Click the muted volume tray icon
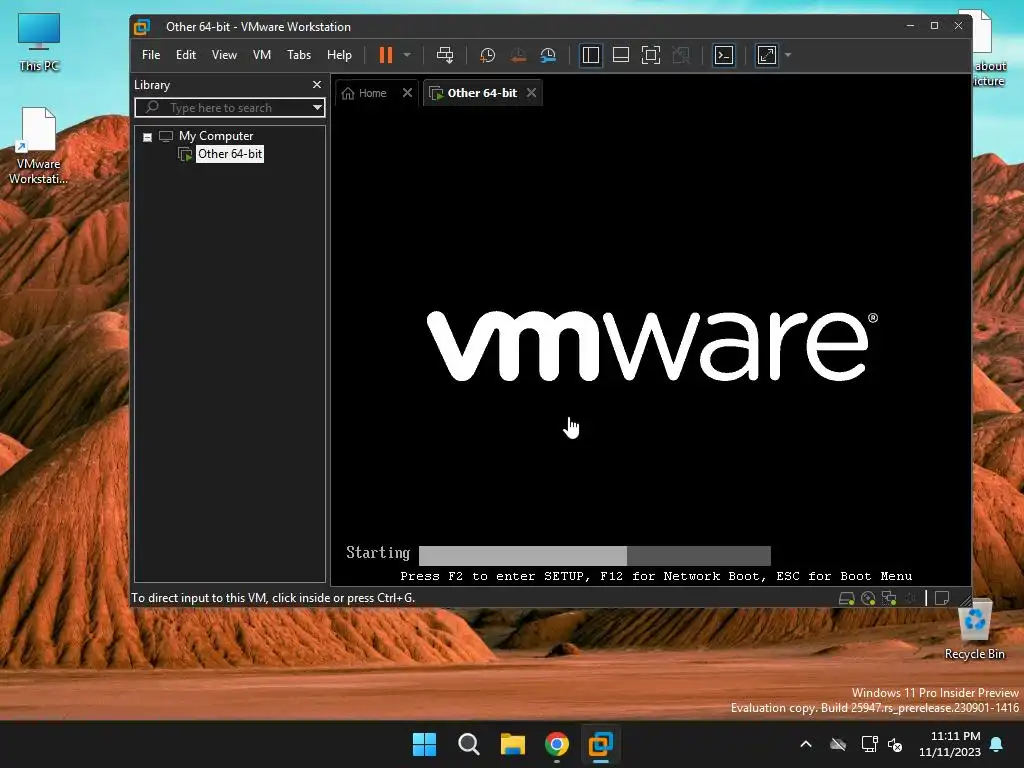Screen dimensions: 1024x768 point(895,744)
